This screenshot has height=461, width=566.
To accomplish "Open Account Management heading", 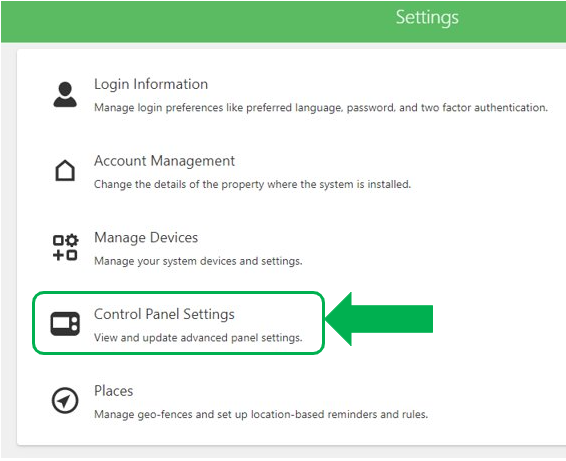I will (164, 161).
